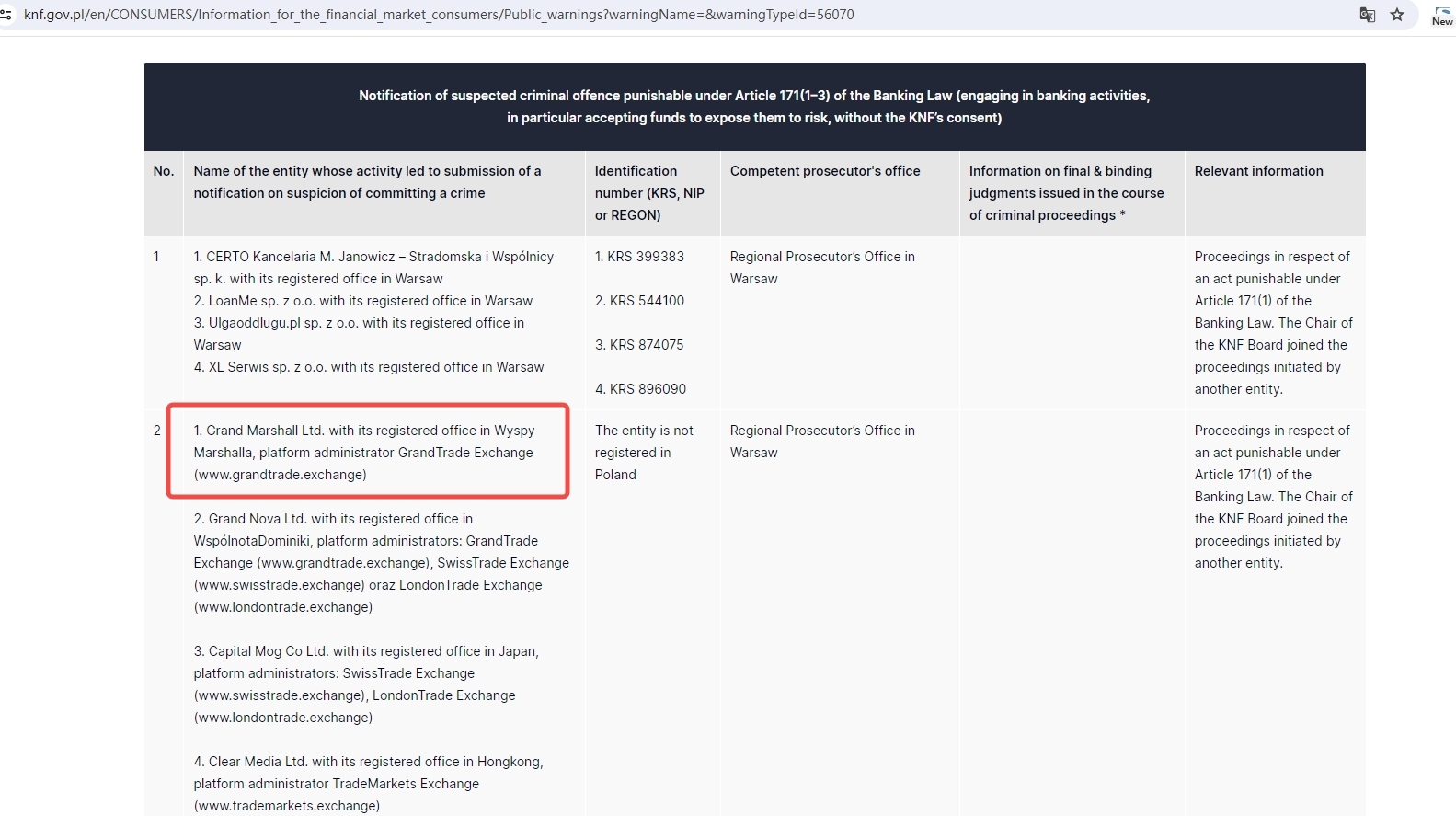Click the 'Relevant information' column header
The width and height of the screenshot is (1456, 816).
pos(1258,171)
